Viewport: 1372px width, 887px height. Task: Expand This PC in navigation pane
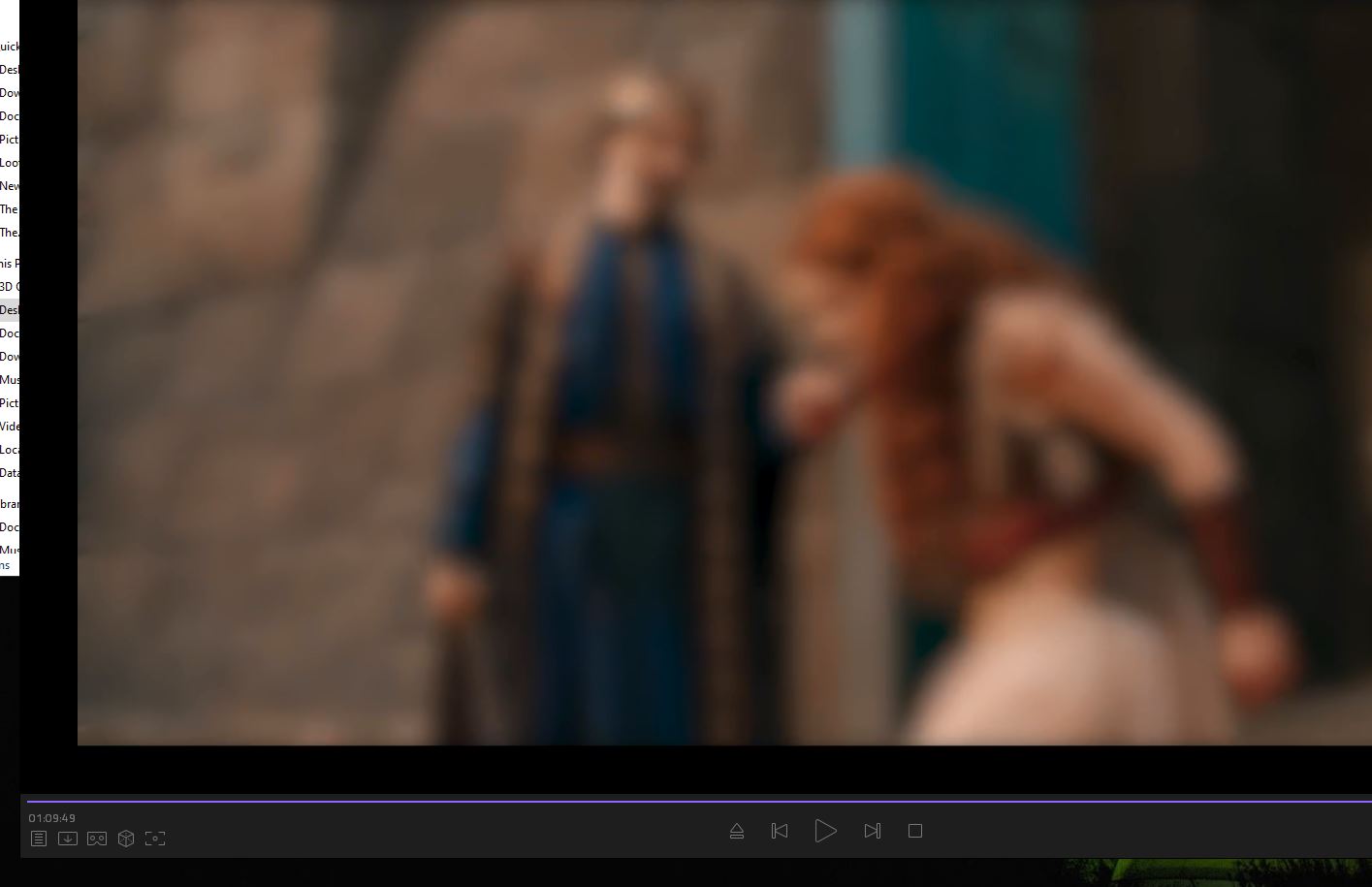[9, 264]
